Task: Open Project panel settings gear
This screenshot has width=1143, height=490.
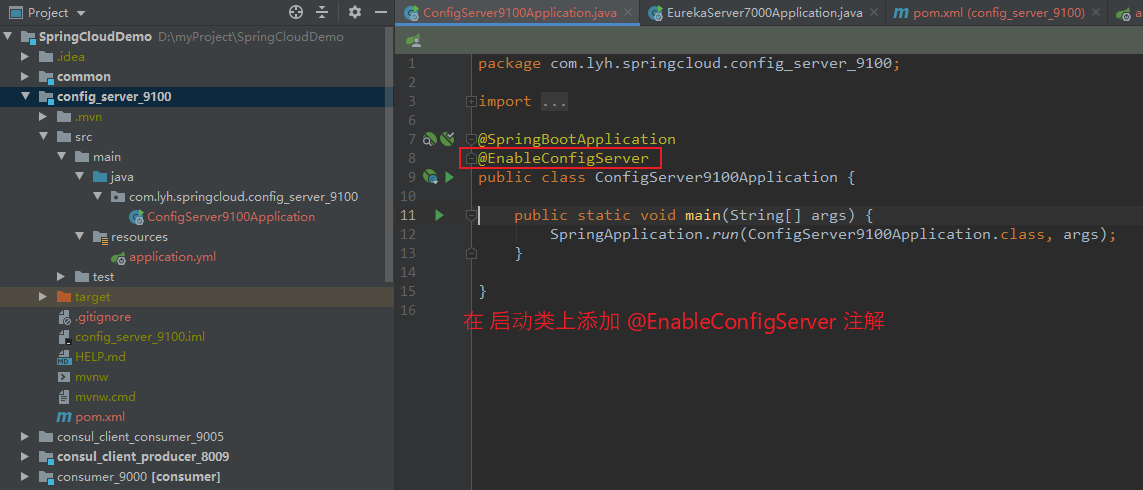Action: pyautogui.click(x=355, y=12)
